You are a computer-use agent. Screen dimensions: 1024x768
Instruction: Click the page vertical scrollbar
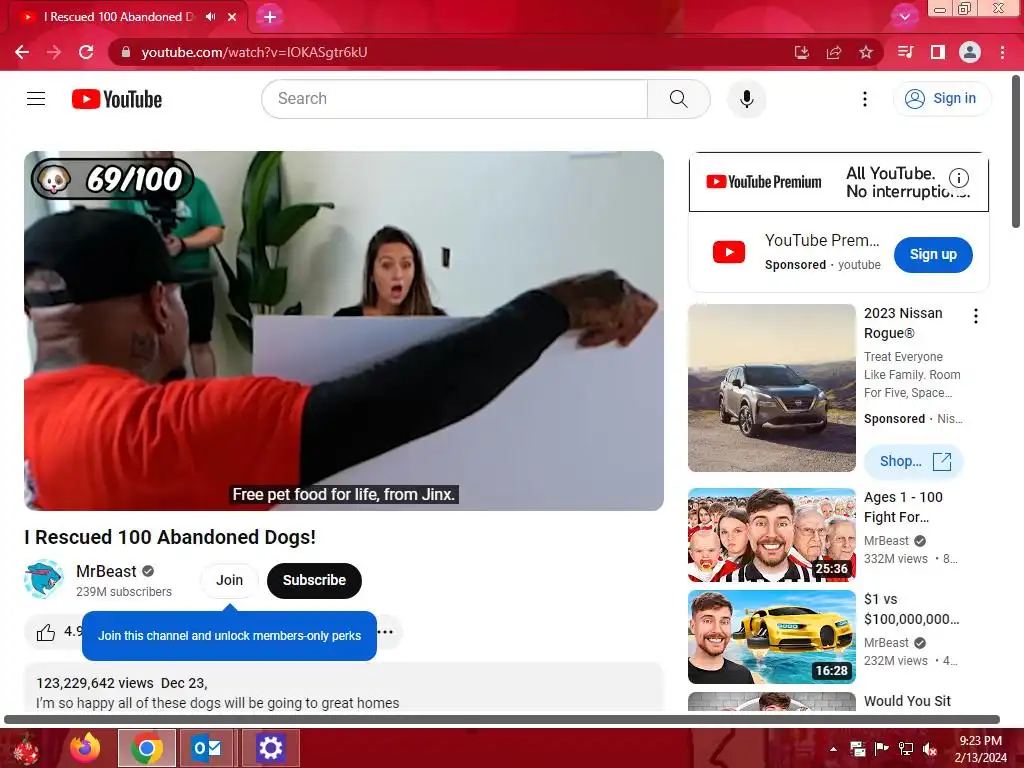(1016, 152)
